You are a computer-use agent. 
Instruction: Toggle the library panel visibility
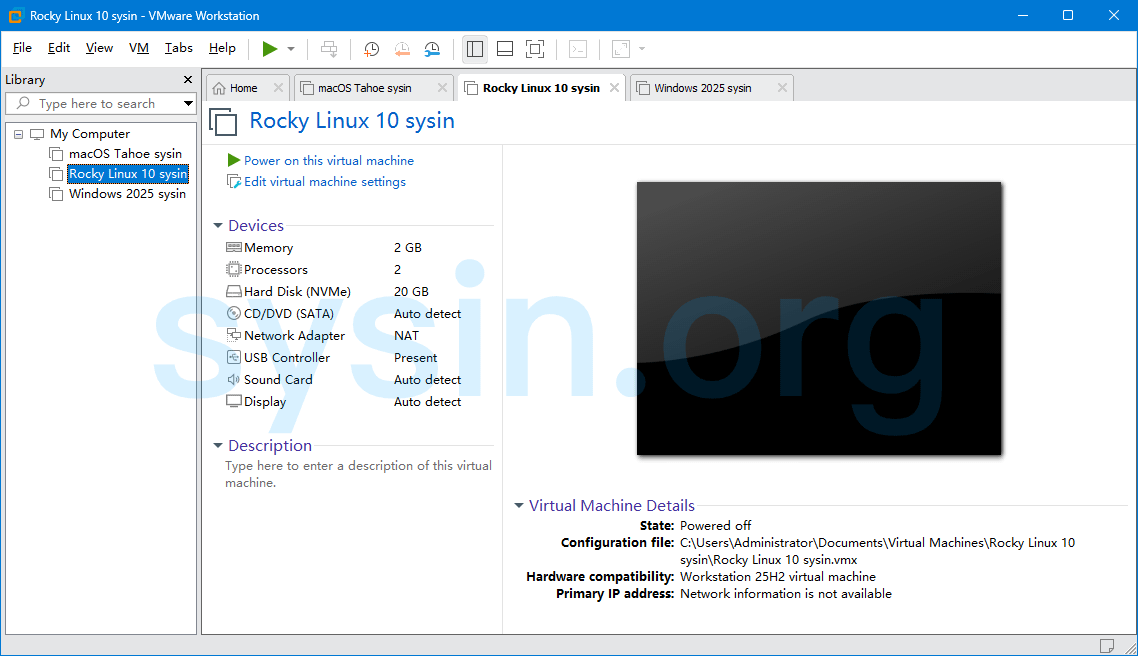[474, 48]
